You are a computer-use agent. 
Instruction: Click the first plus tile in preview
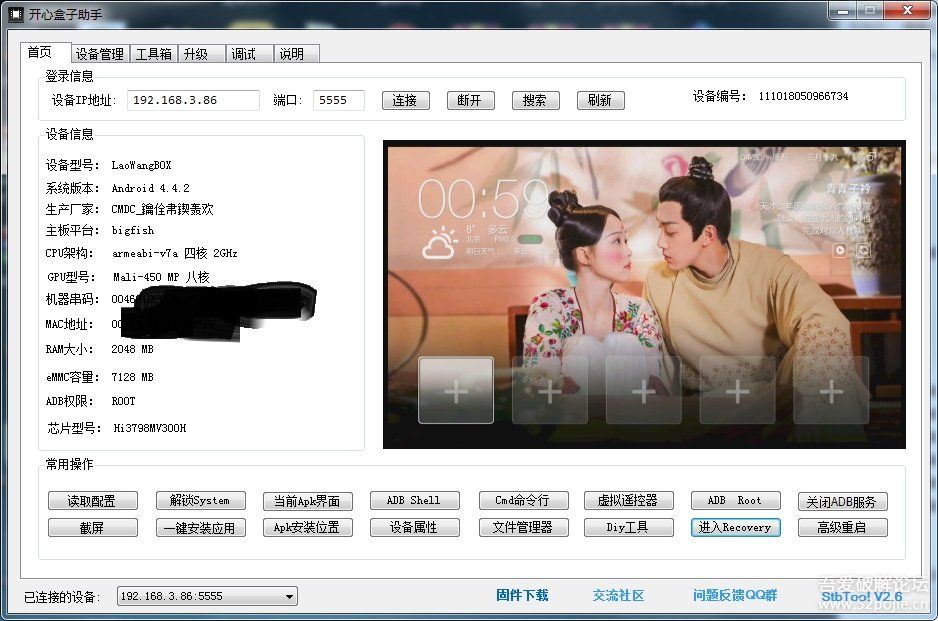(456, 391)
